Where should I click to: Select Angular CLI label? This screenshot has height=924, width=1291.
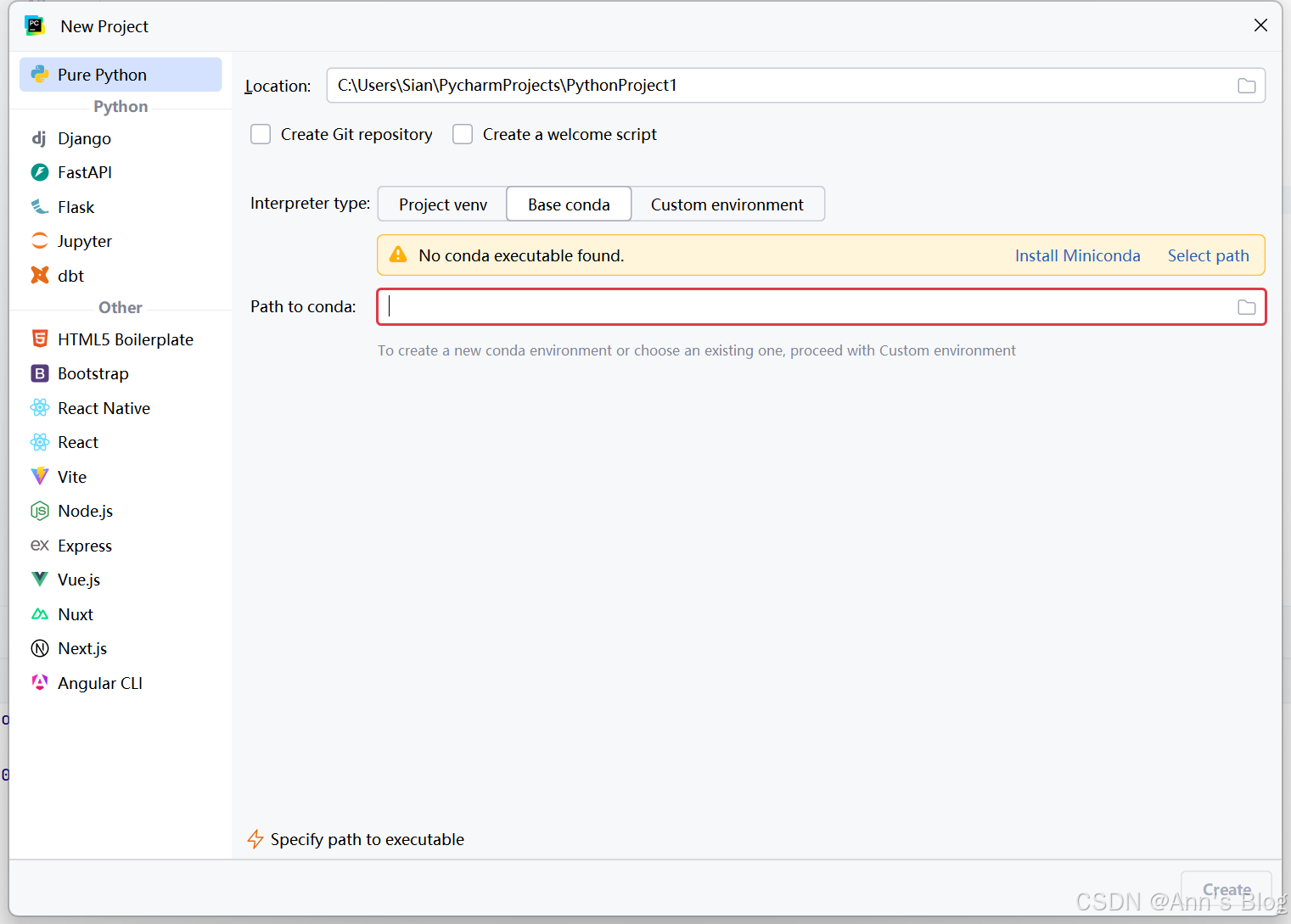100,683
